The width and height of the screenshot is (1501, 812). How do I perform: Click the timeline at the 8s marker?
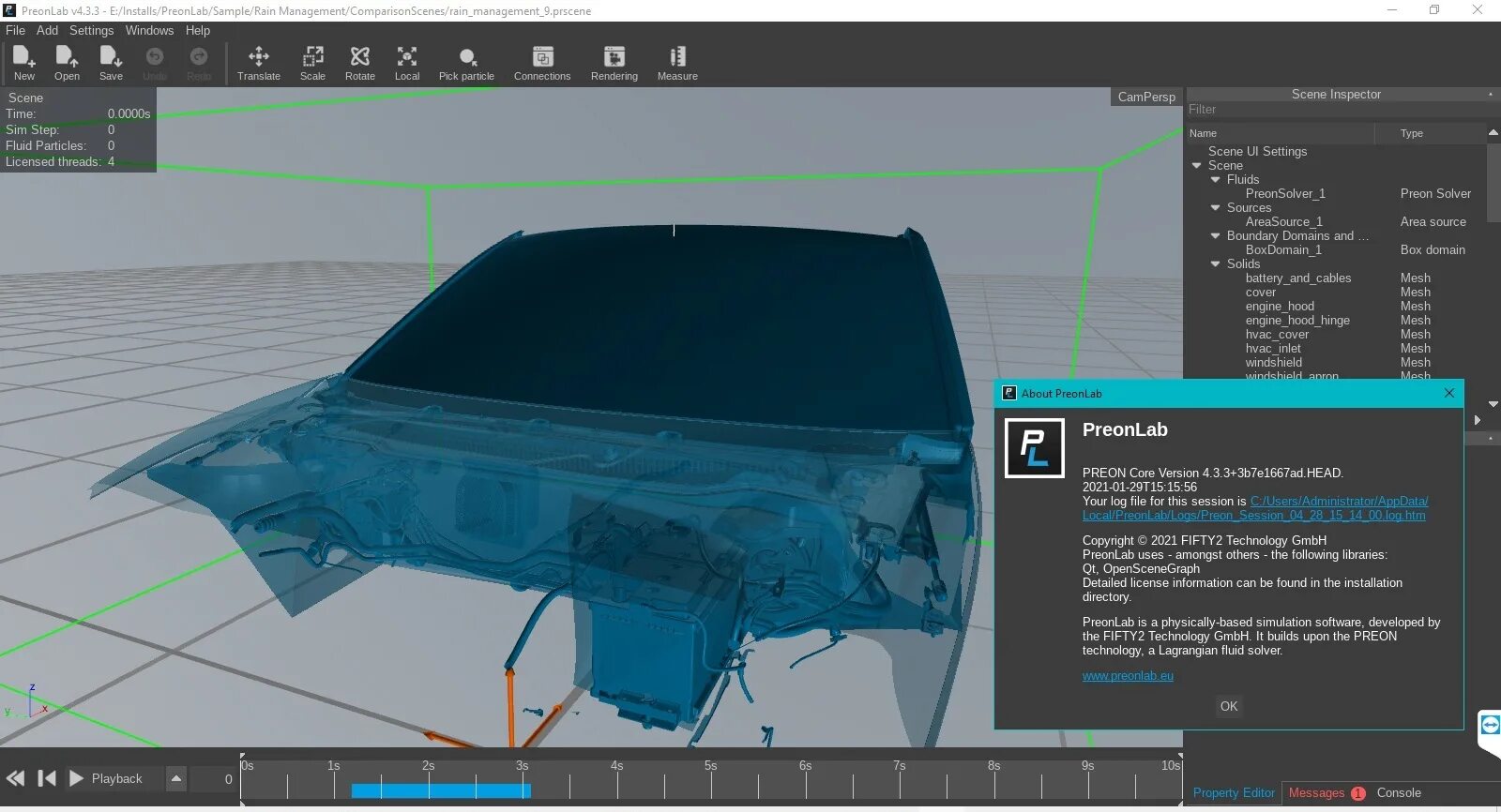tap(993, 766)
